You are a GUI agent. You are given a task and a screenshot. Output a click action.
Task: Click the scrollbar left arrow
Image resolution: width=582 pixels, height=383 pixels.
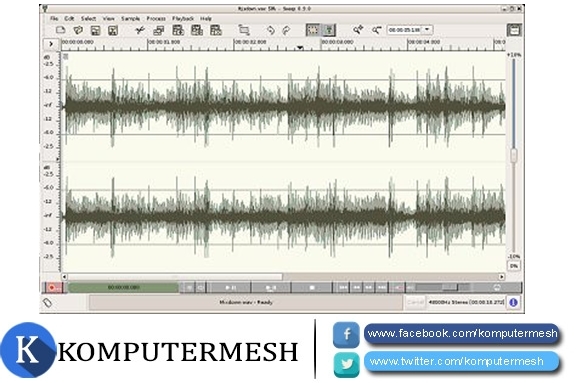[x=64, y=277]
